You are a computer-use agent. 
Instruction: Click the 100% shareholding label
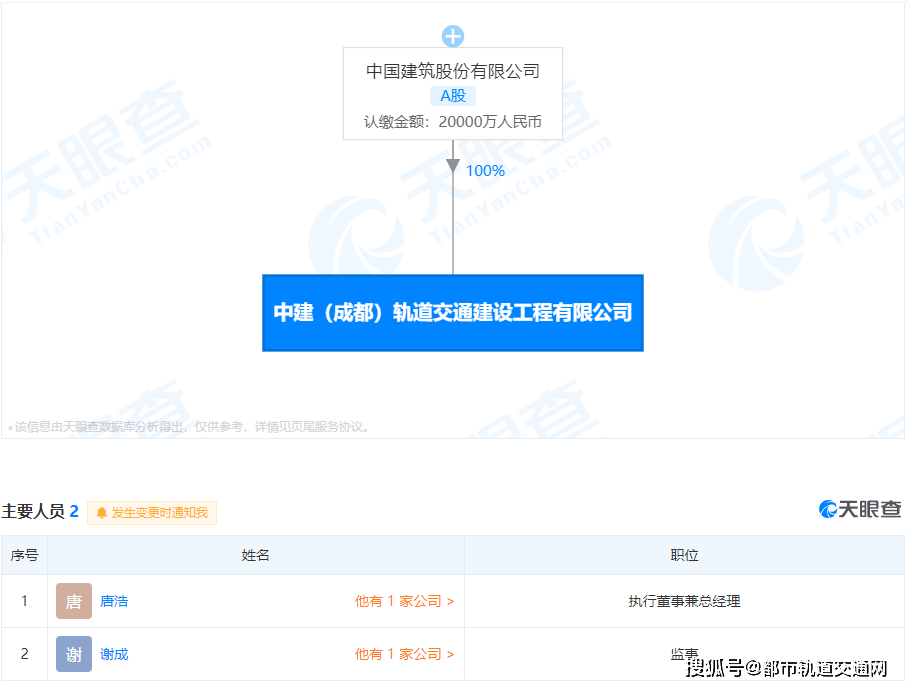tap(485, 171)
